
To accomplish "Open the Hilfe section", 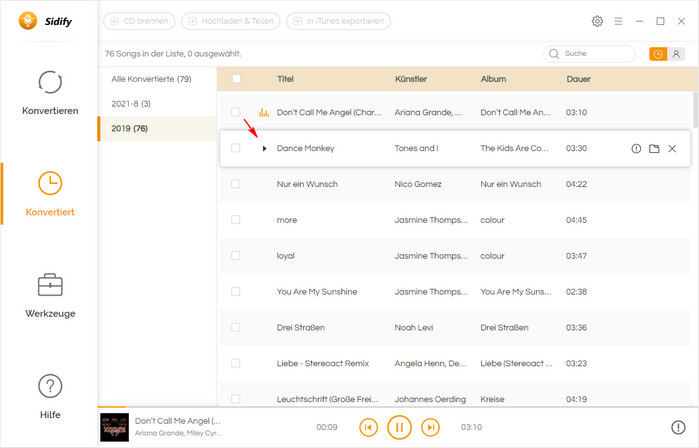I will click(x=50, y=397).
